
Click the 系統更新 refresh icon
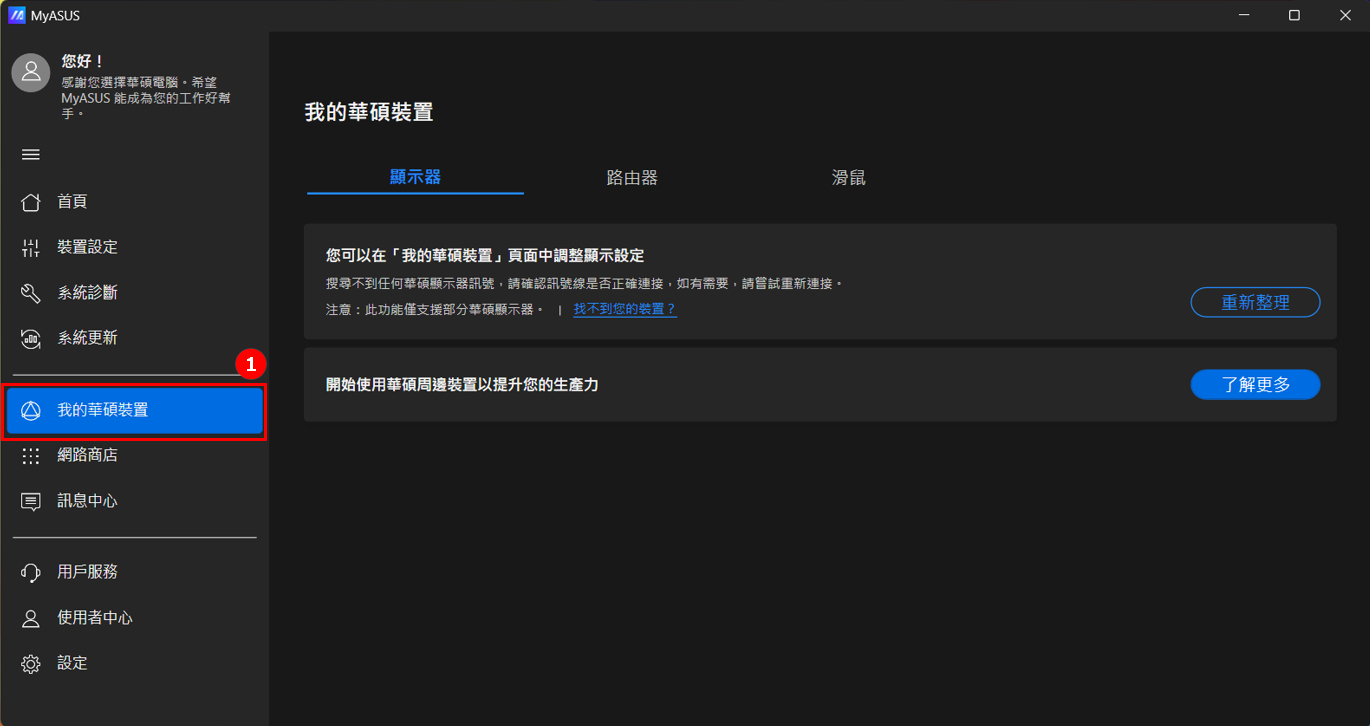tap(31, 339)
